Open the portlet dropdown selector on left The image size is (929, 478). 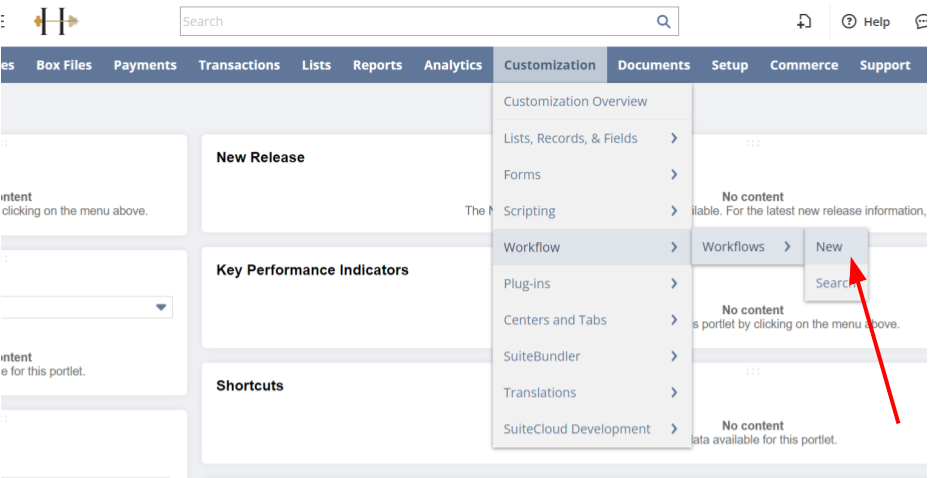pos(161,307)
